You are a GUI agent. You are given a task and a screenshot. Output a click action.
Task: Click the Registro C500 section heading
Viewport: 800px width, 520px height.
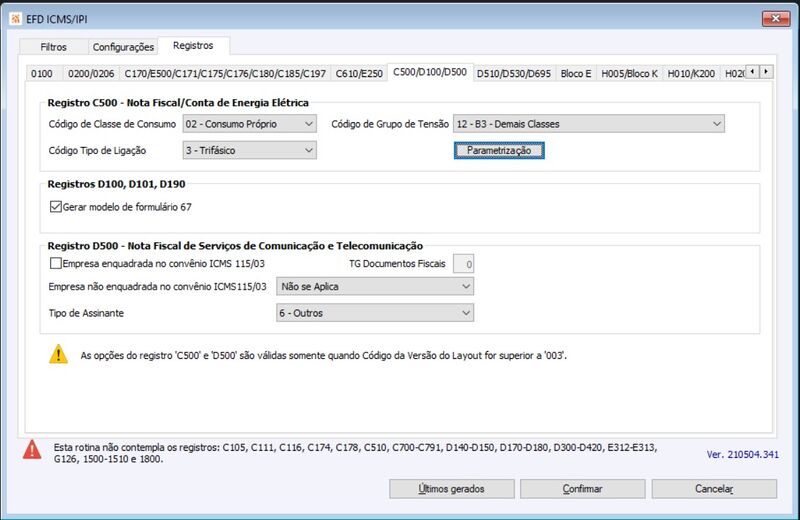click(178, 103)
